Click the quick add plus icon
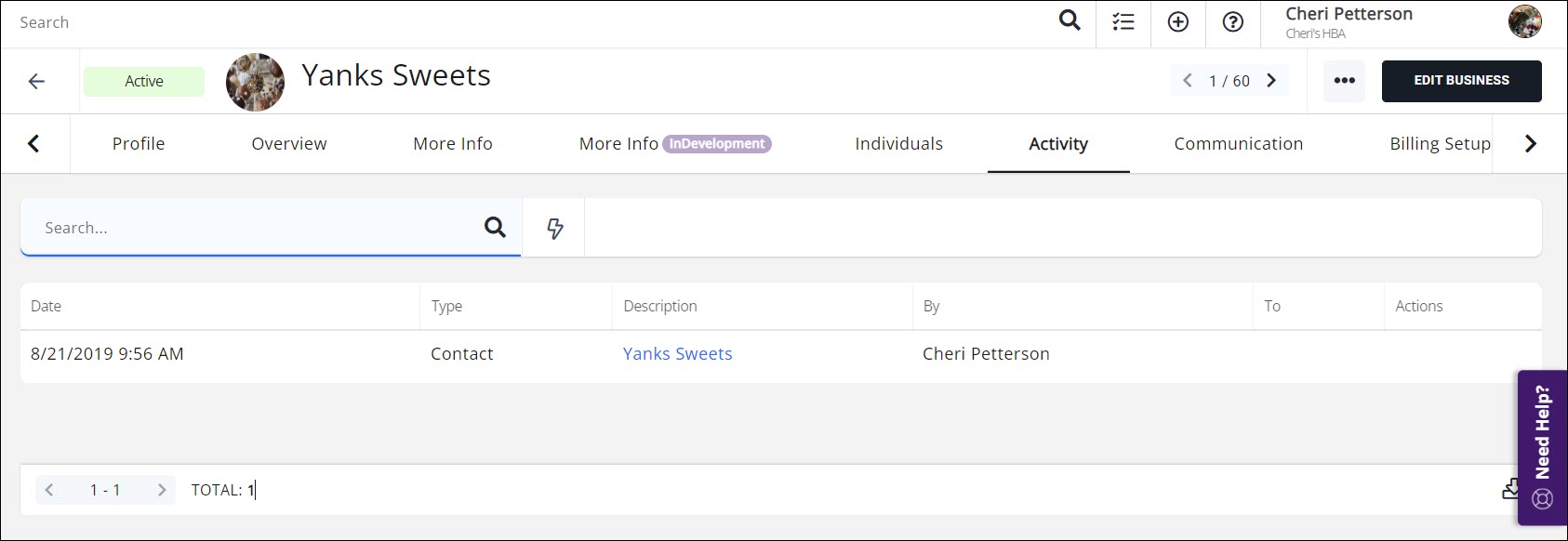Image resolution: width=1568 pixels, height=541 pixels. click(x=1178, y=22)
